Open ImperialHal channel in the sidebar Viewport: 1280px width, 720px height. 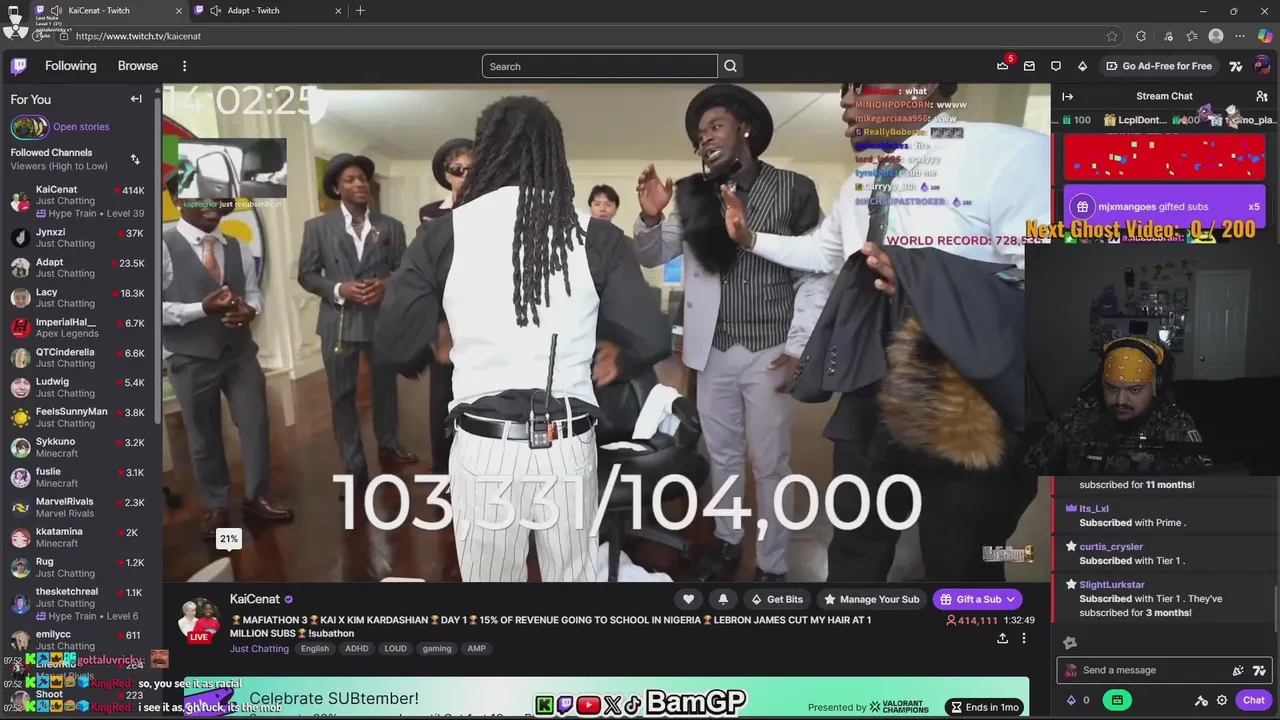click(x=80, y=327)
